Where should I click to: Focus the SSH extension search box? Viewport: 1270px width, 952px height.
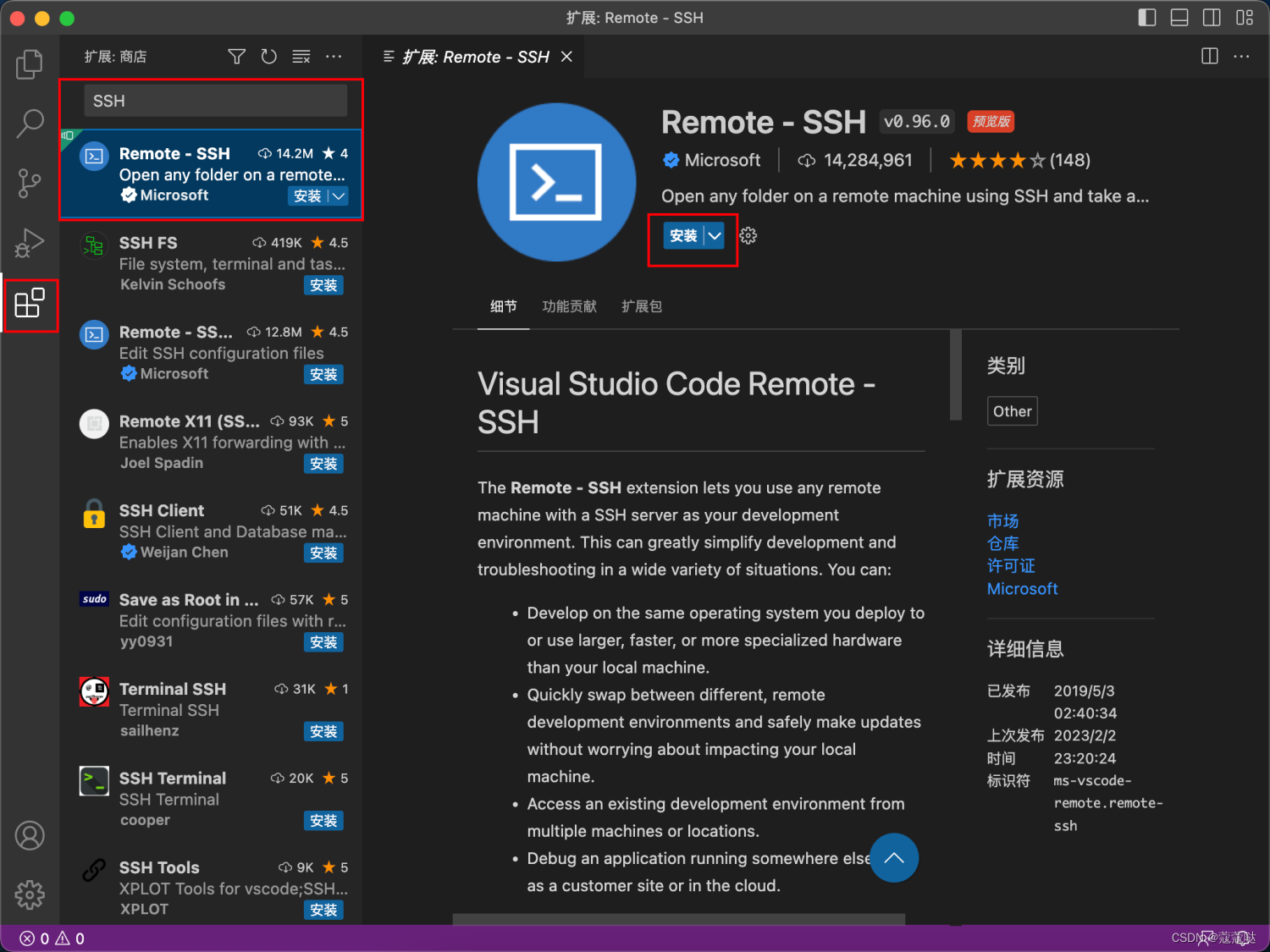[216, 101]
